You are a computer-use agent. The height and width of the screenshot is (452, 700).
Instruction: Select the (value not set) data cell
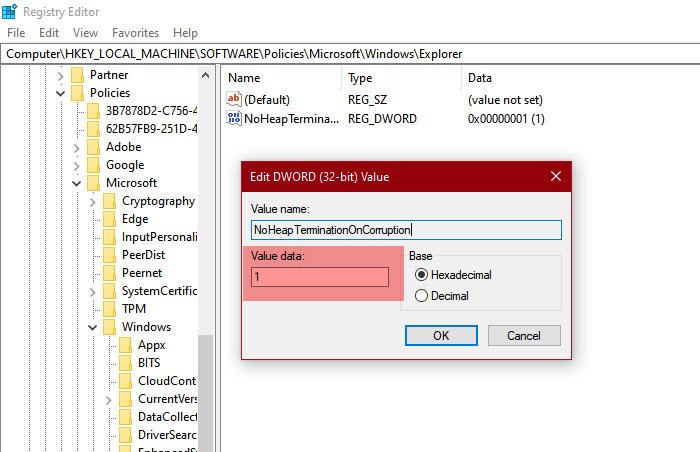click(505, 100)
